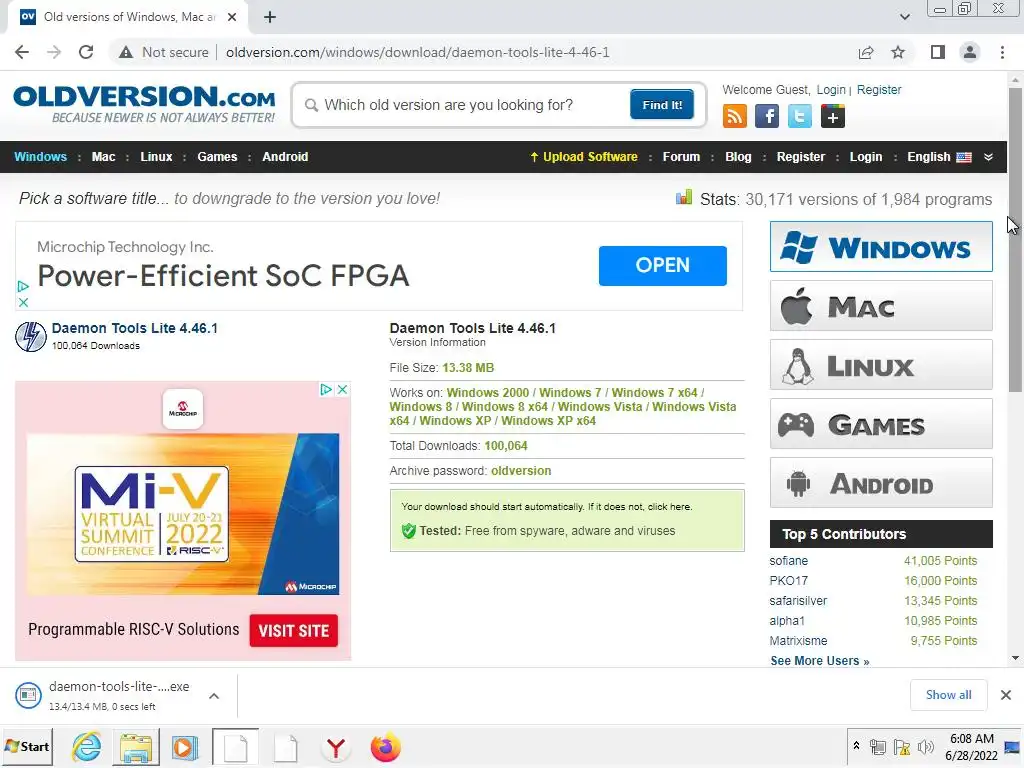The width and height of the screenshot is (1024, 768).
Task: Select Games in the navigation bar
Action: pos(217,157)
